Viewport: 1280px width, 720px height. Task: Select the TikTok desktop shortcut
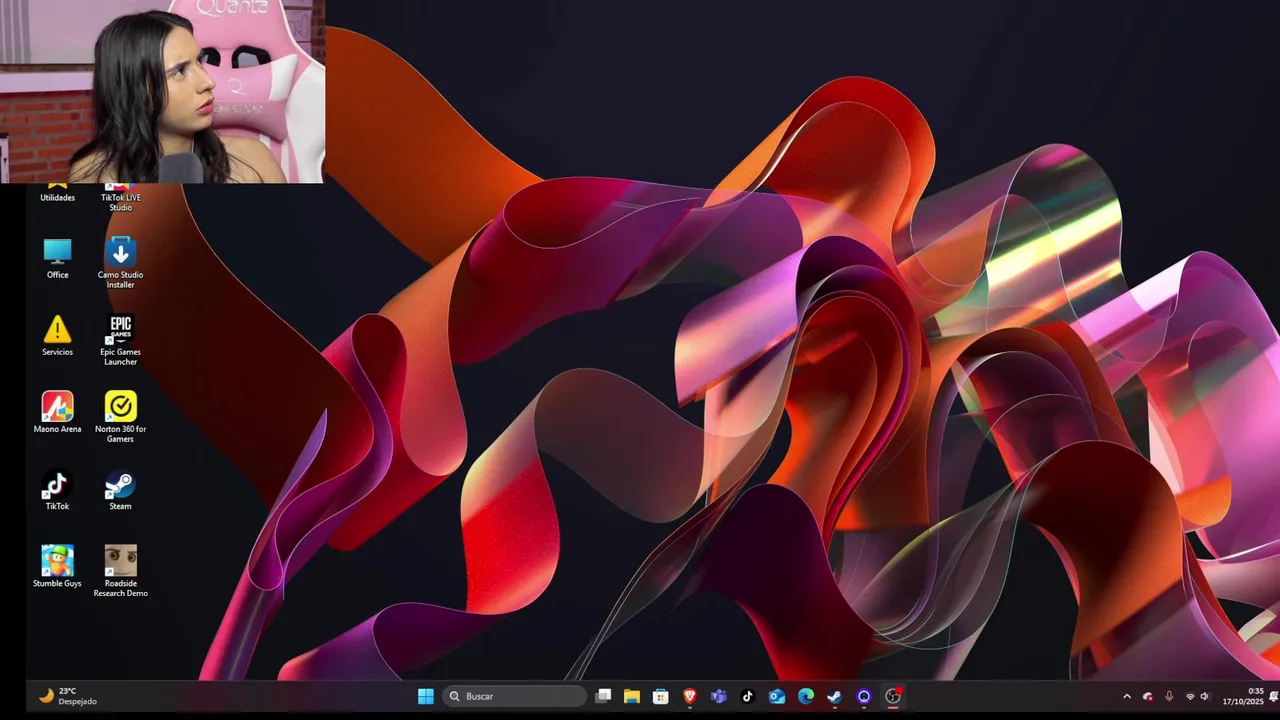point(57,490)
